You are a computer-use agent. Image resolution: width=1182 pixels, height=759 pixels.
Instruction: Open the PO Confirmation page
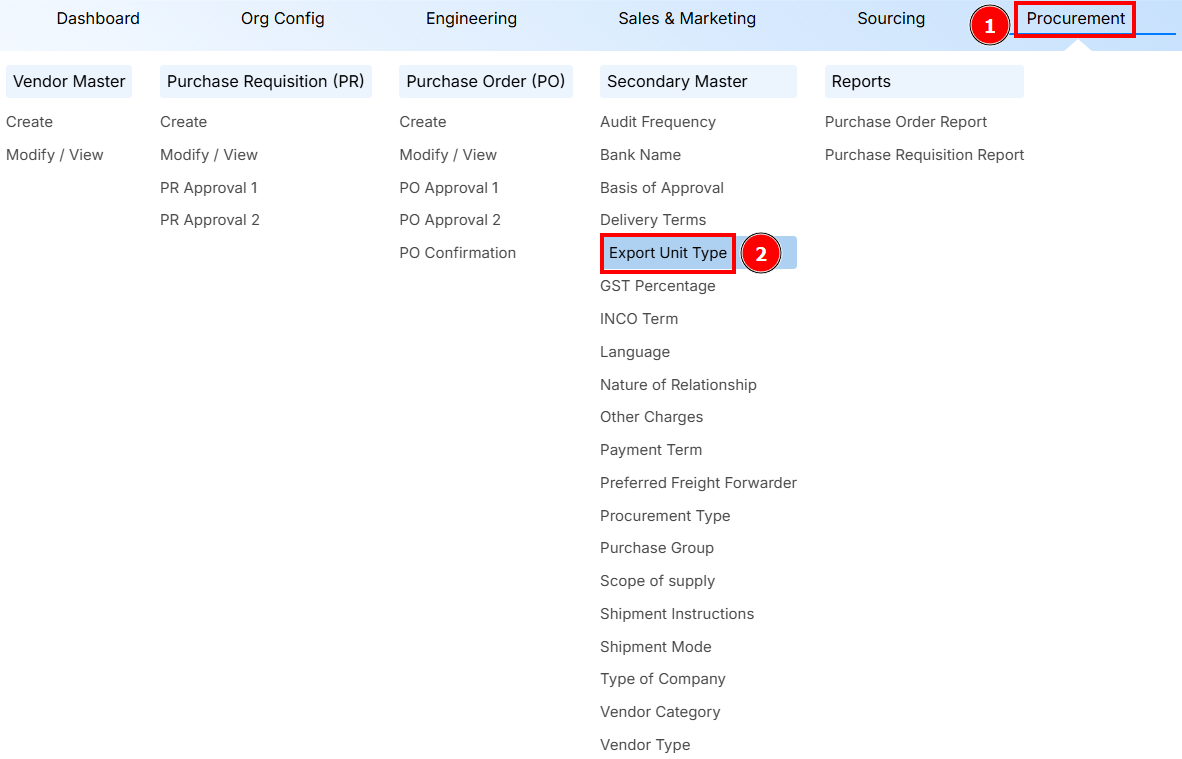[x=457, y=252]
